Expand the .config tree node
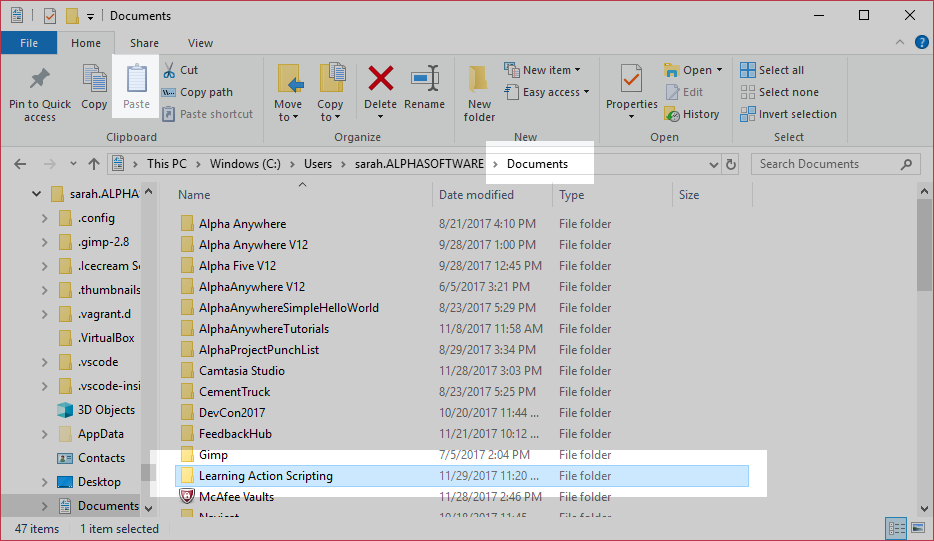 click(x=45, y=219)
